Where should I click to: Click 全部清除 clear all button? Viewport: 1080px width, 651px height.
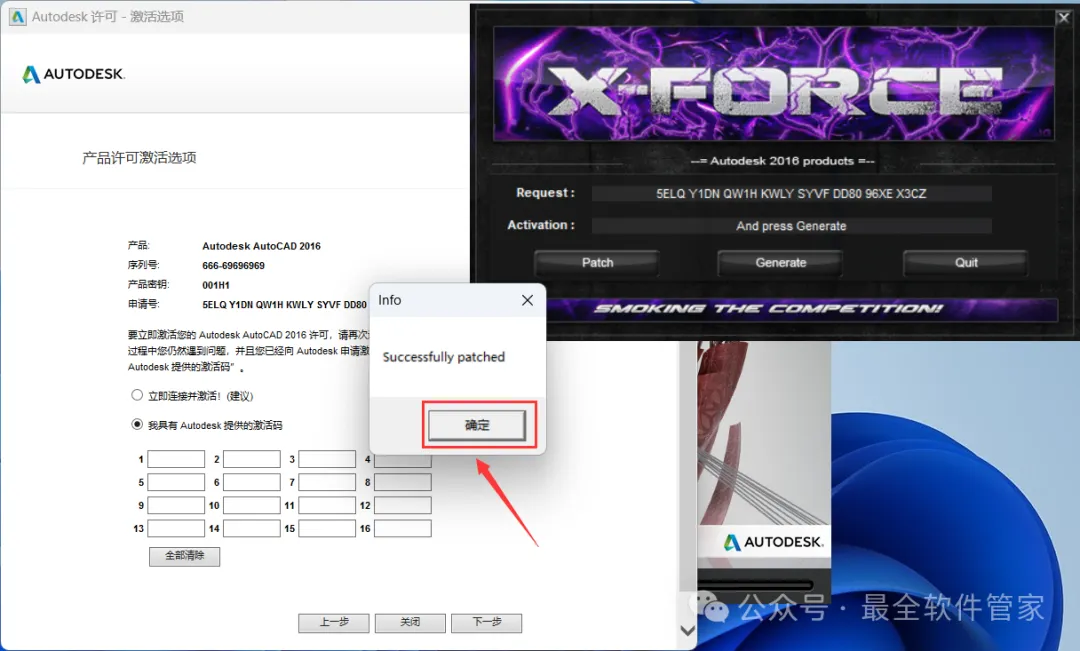coord(185,556)
